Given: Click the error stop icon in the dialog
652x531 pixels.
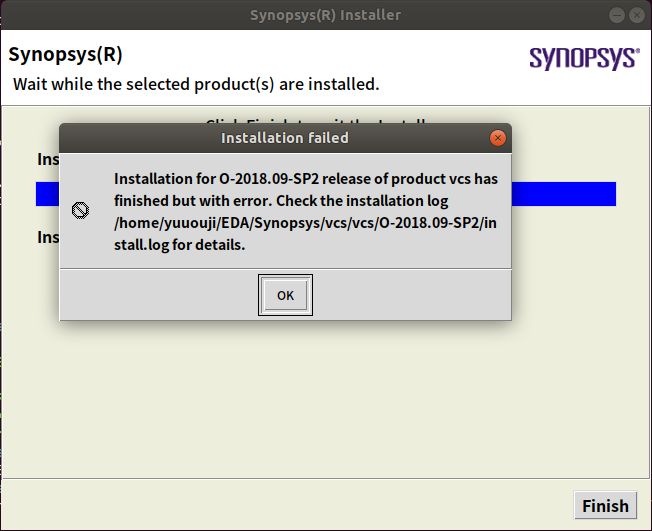Looking at the screenshot, I should click(x=81, y=210).
